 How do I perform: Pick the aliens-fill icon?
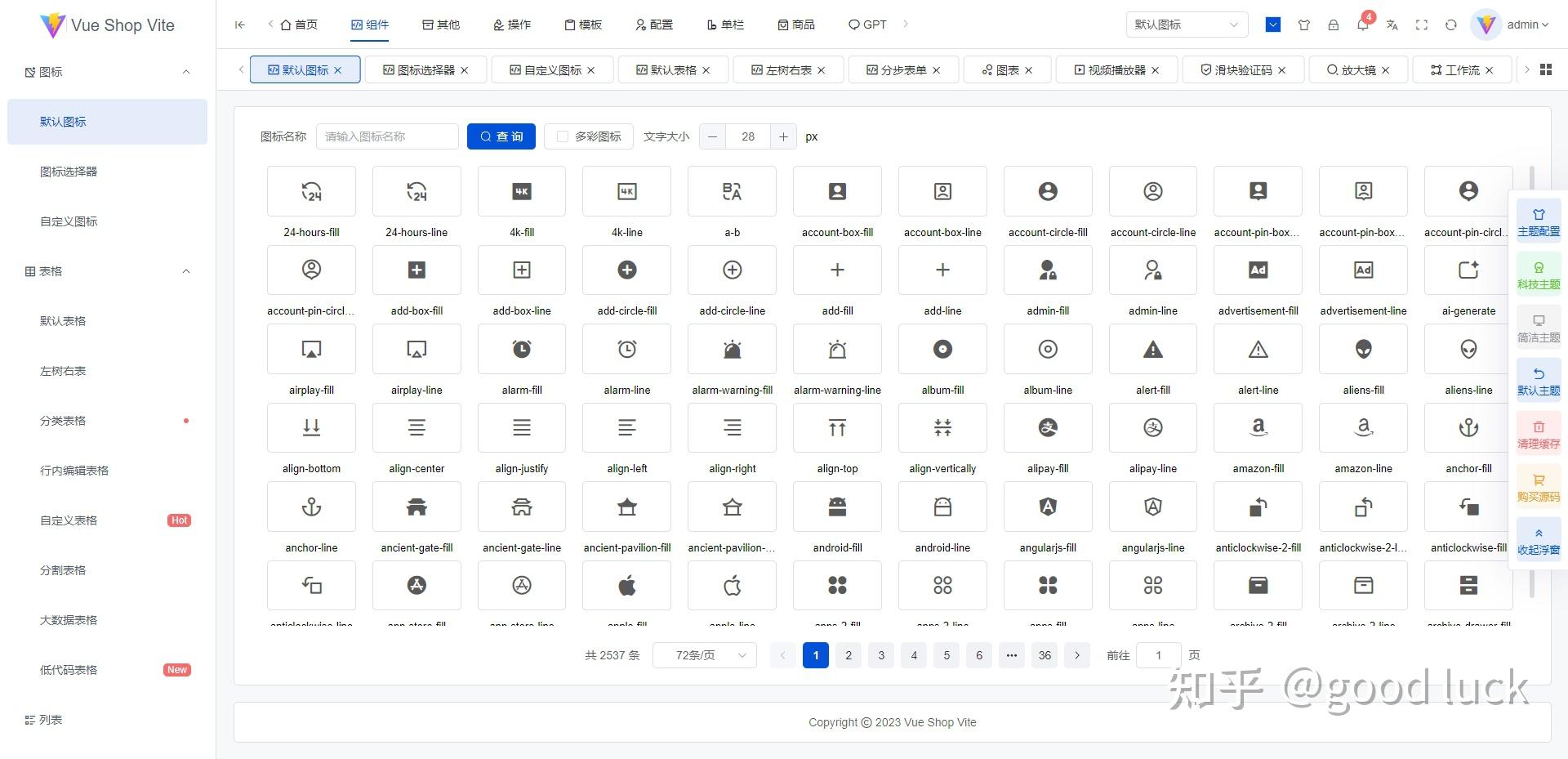click(x=1364, y=349)
